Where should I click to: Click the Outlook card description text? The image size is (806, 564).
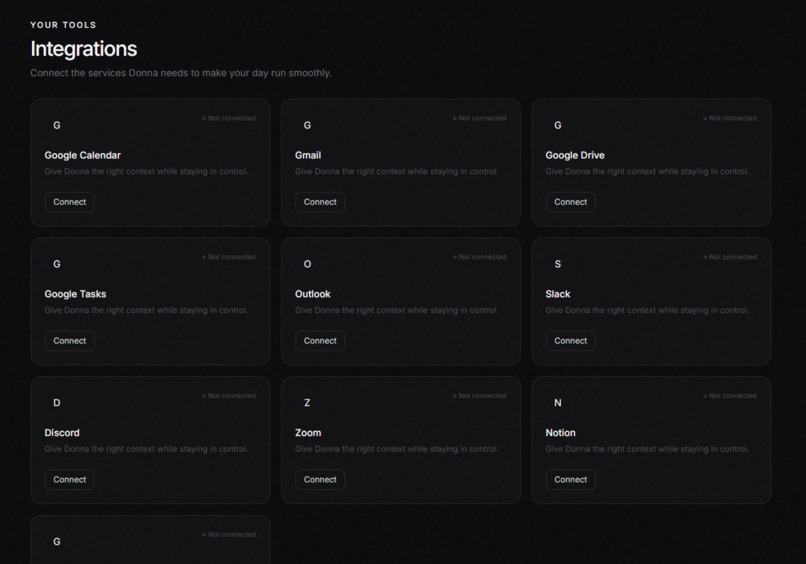pyautogui.click(x=396, y=310)
